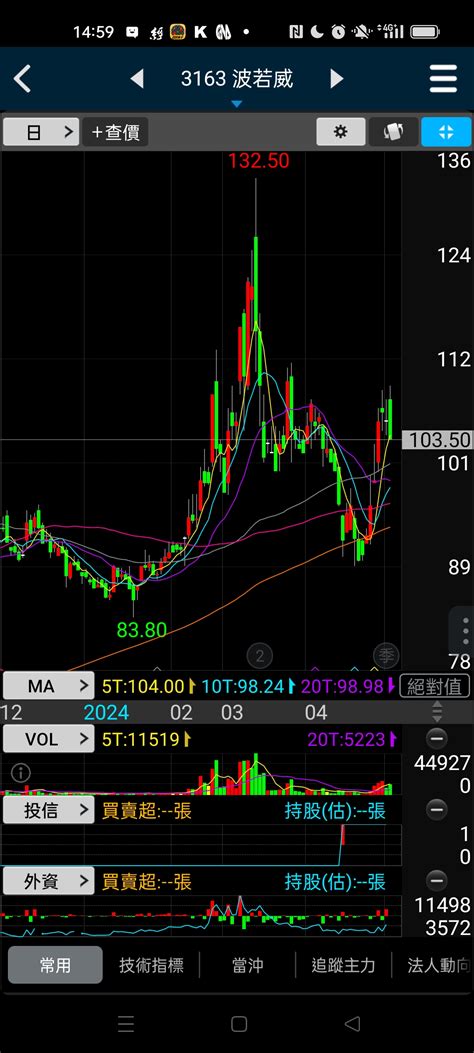Image resolution: width=474 pixels, height=1053 pixels.
Task: Tap the blue fullscreen collapse icon
Action: [446, 132]
